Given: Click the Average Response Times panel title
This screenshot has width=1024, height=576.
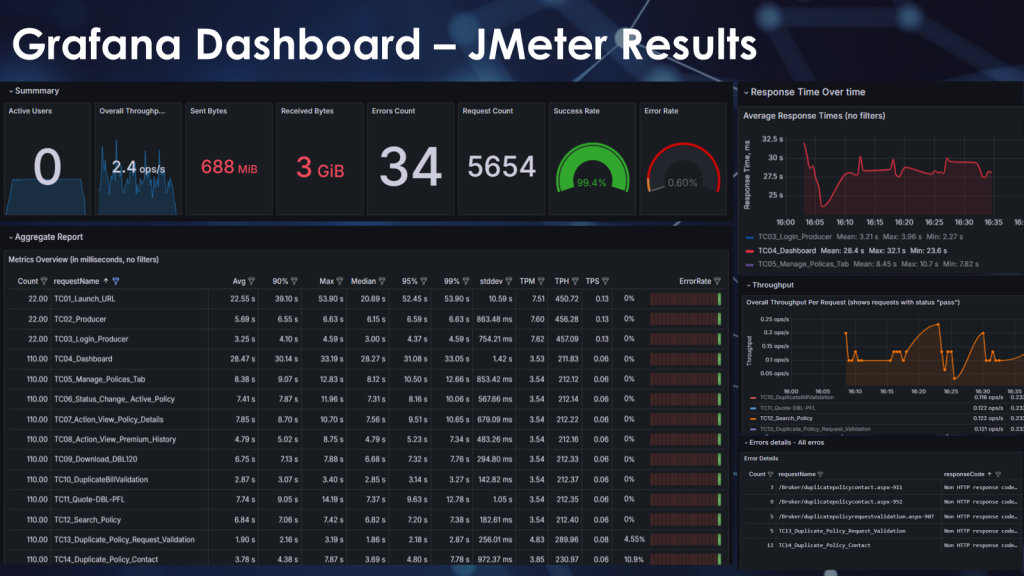Looking at the screenshot, I should (814, 116).
